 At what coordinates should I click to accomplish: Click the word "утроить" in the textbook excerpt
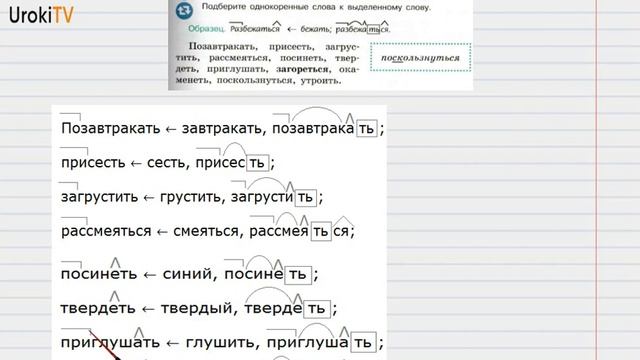320,80
